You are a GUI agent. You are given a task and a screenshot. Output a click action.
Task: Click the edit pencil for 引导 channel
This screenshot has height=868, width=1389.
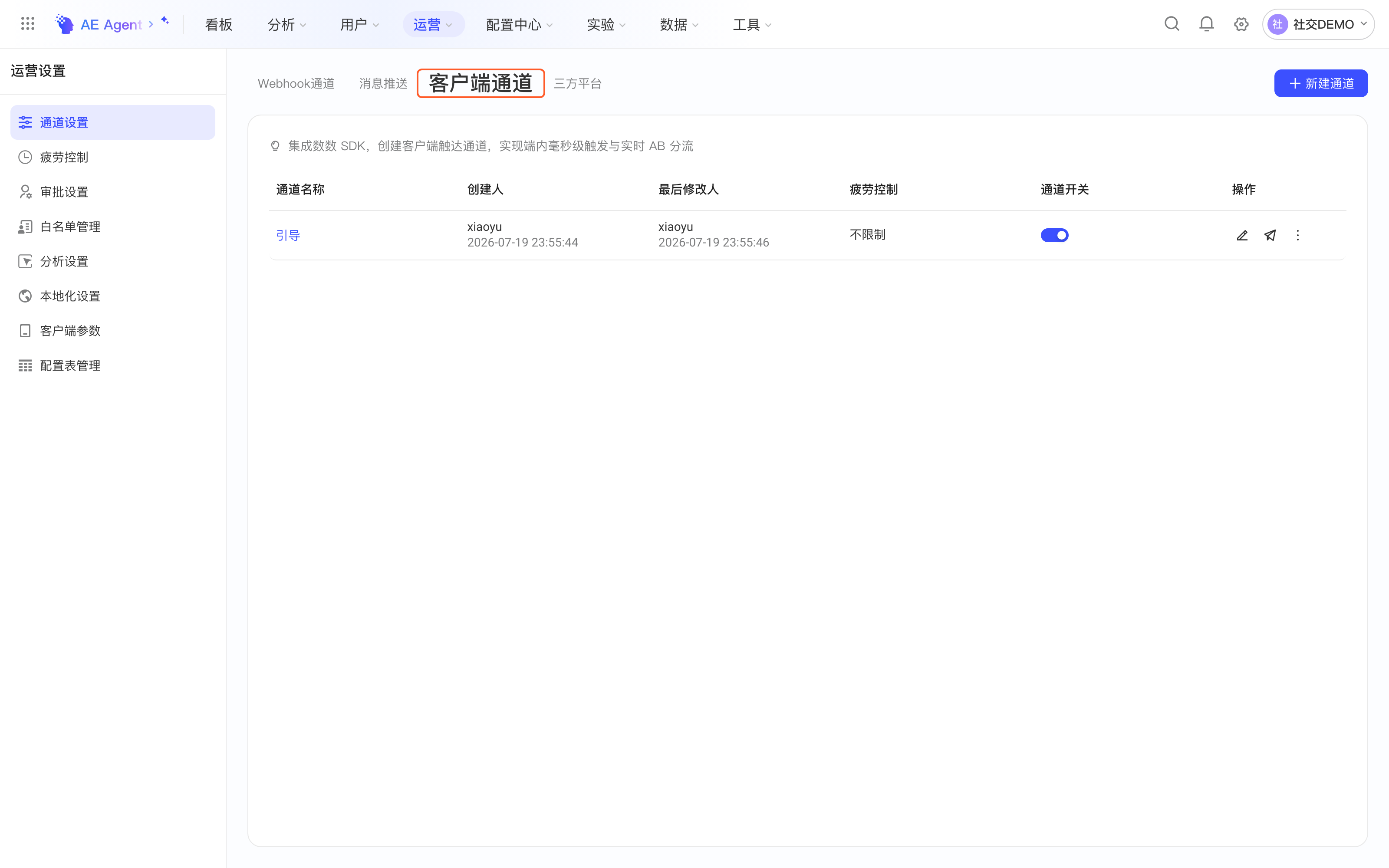1242,235
